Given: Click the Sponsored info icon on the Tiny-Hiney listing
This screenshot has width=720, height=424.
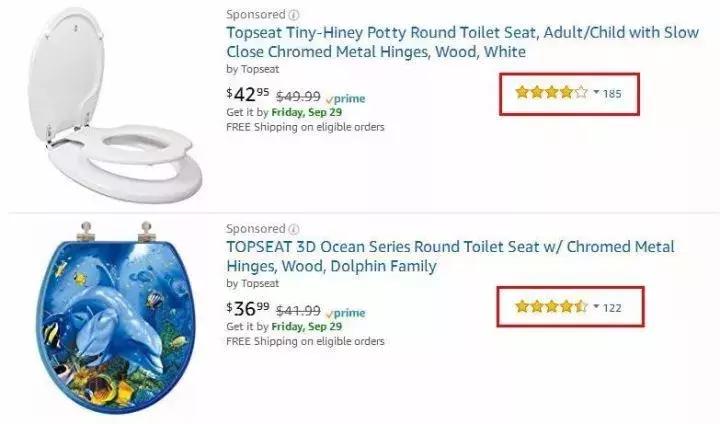Looking at the screenshot, I should click(294, 15).
